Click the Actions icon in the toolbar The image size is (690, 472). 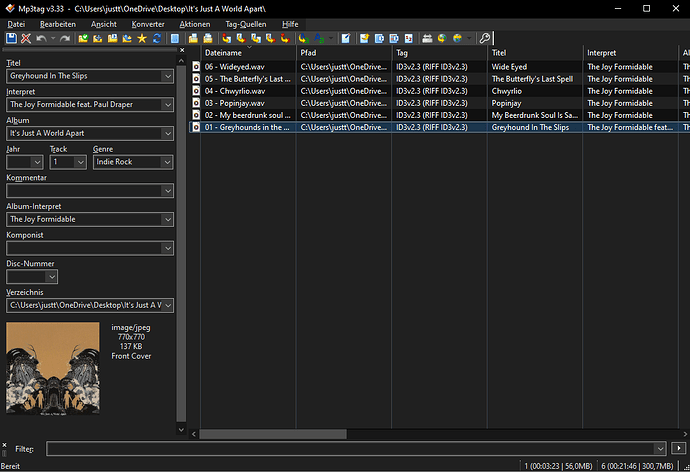[x=303, y=38]
